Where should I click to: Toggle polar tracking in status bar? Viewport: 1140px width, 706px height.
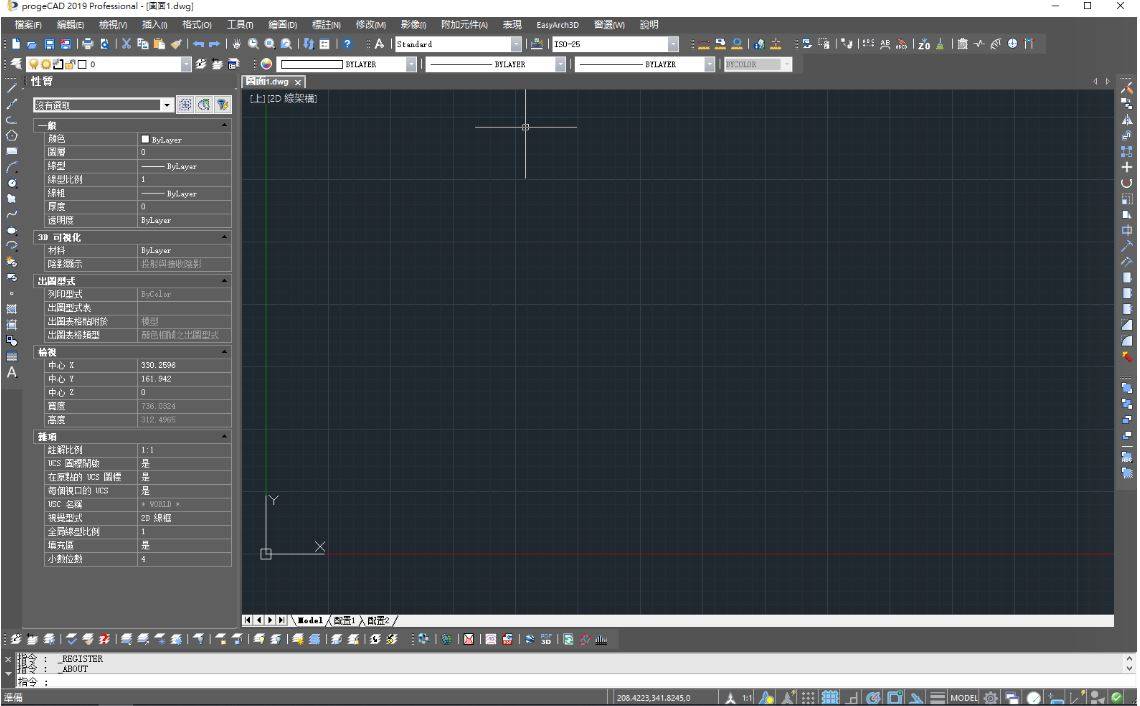click(873, 697)
